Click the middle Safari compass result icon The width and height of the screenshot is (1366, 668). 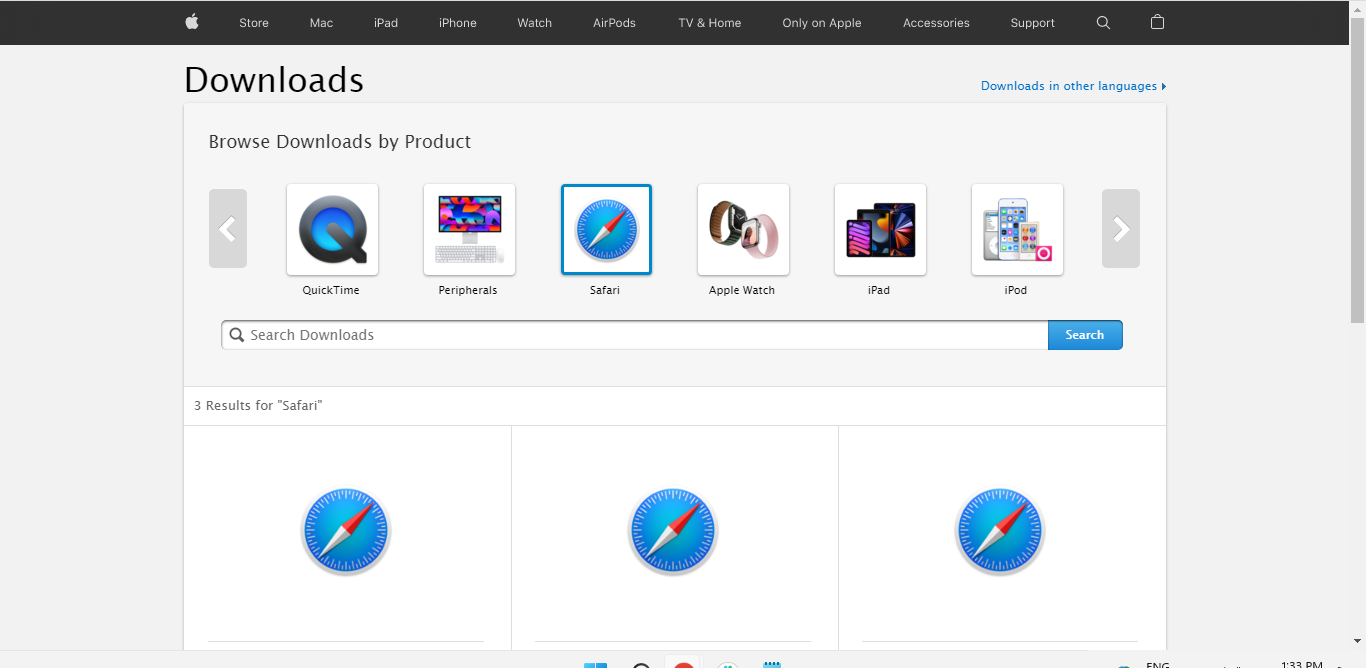(x=673, y=532)
